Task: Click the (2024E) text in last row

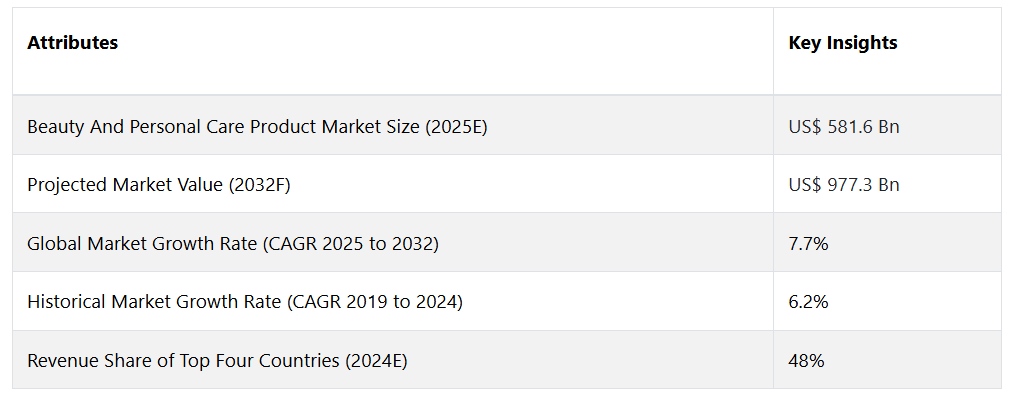Action: click(x=376, y=361)
